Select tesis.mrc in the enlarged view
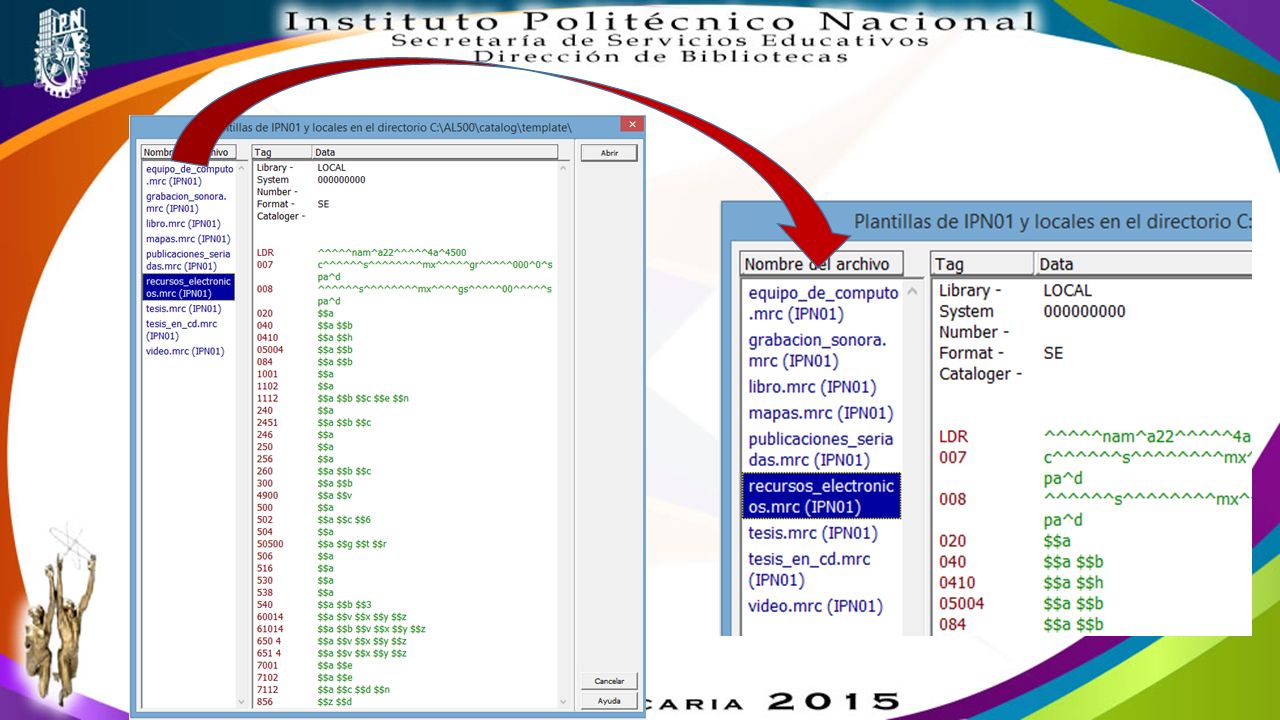The image size is (1280, 720). click(813, 533)
